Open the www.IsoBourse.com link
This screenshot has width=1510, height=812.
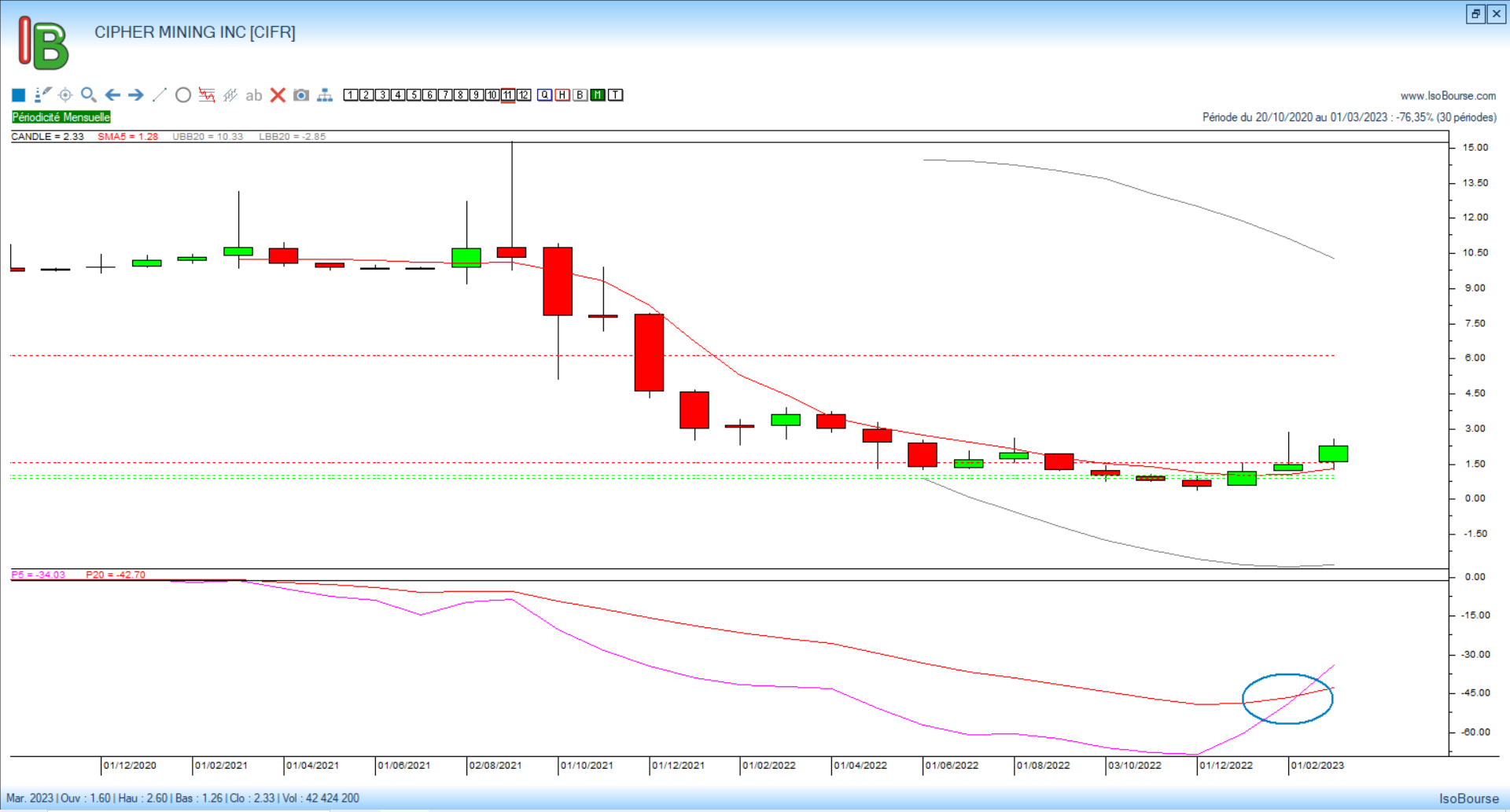(1448, 96)
